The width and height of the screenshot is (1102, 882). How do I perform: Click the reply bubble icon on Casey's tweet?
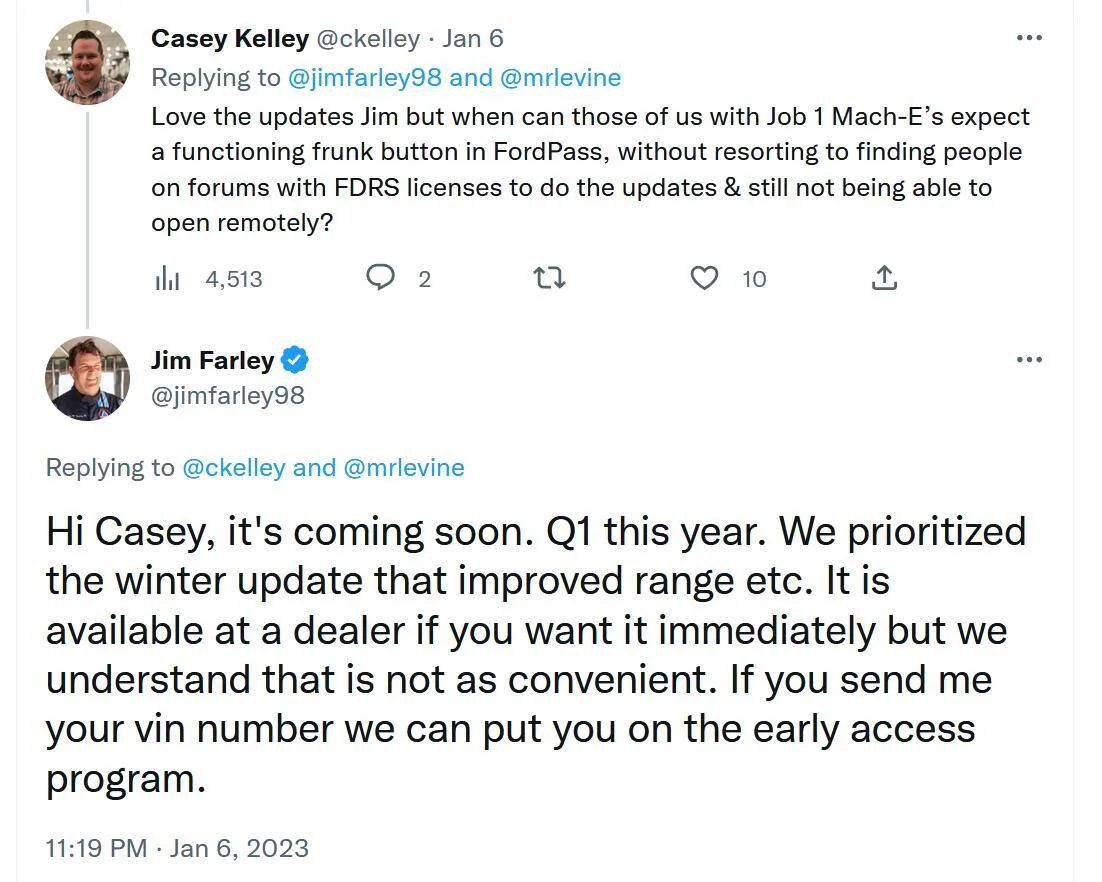380,278
